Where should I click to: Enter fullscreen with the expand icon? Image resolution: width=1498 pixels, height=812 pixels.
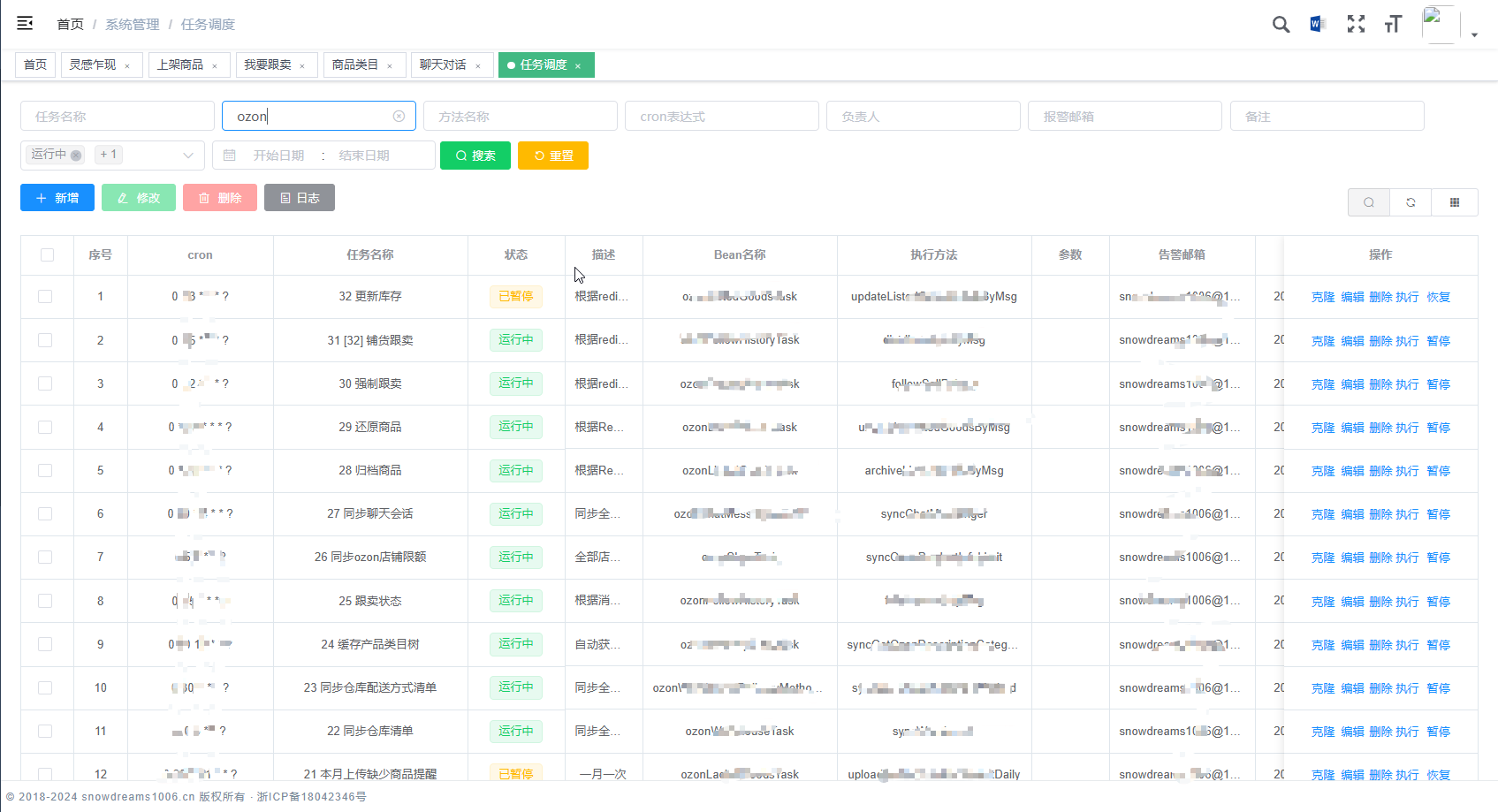pos(1356,25)
